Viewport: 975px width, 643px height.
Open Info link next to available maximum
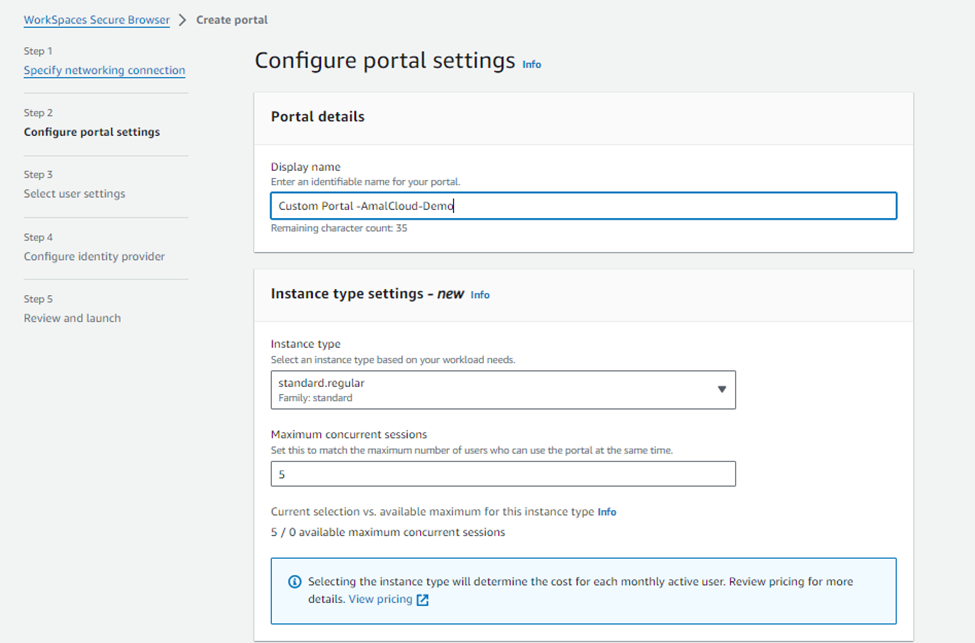click(x=607, y=512)
